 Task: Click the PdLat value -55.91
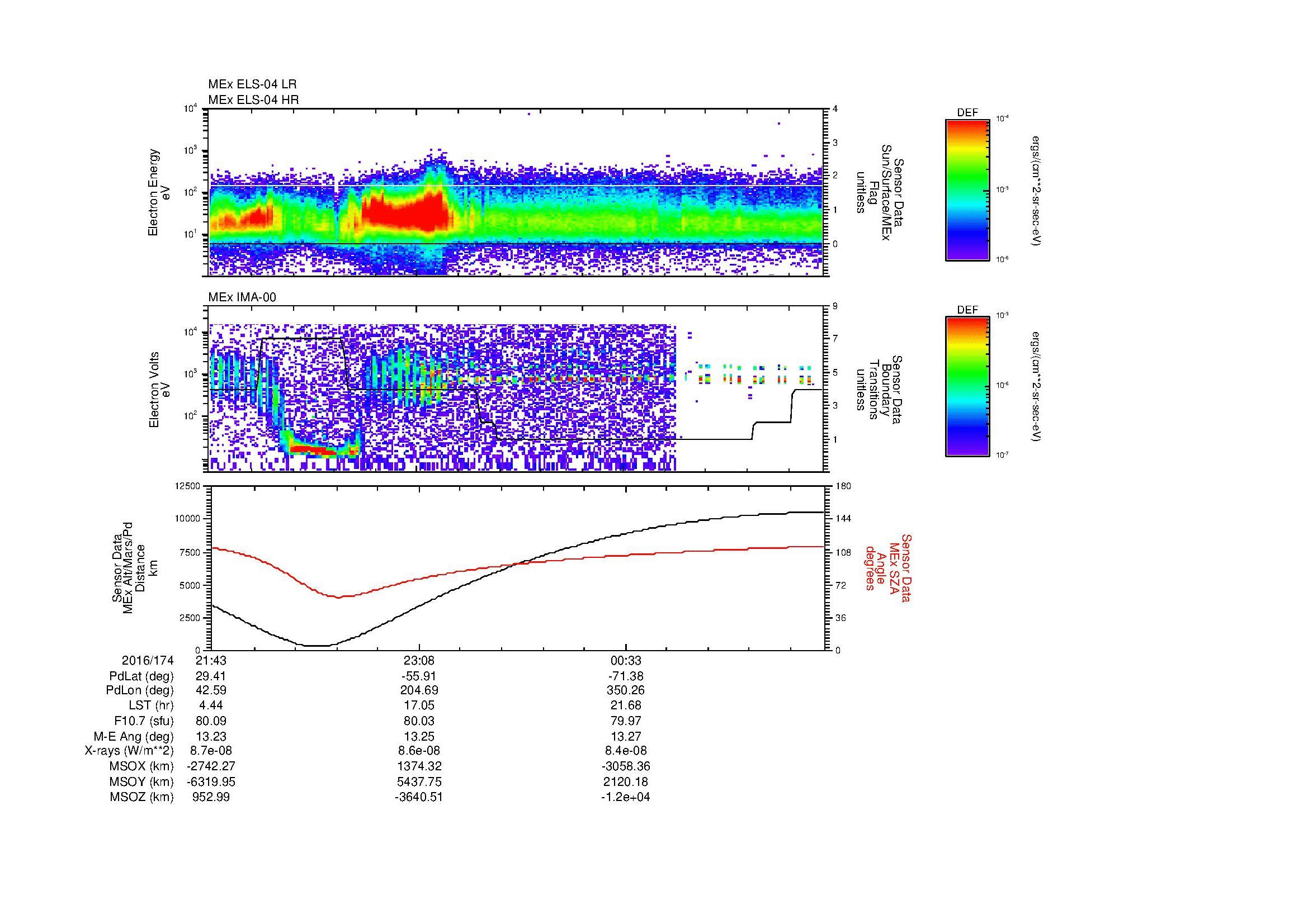click(x=419, y=676)
